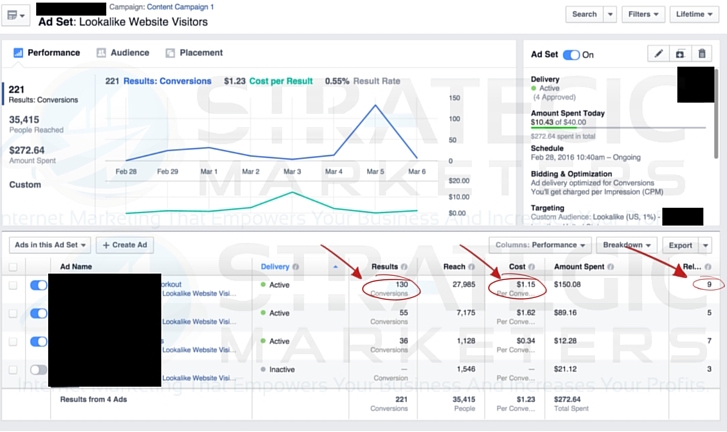
Task: Click the Cost column info icon
Action: click(531, 267)
